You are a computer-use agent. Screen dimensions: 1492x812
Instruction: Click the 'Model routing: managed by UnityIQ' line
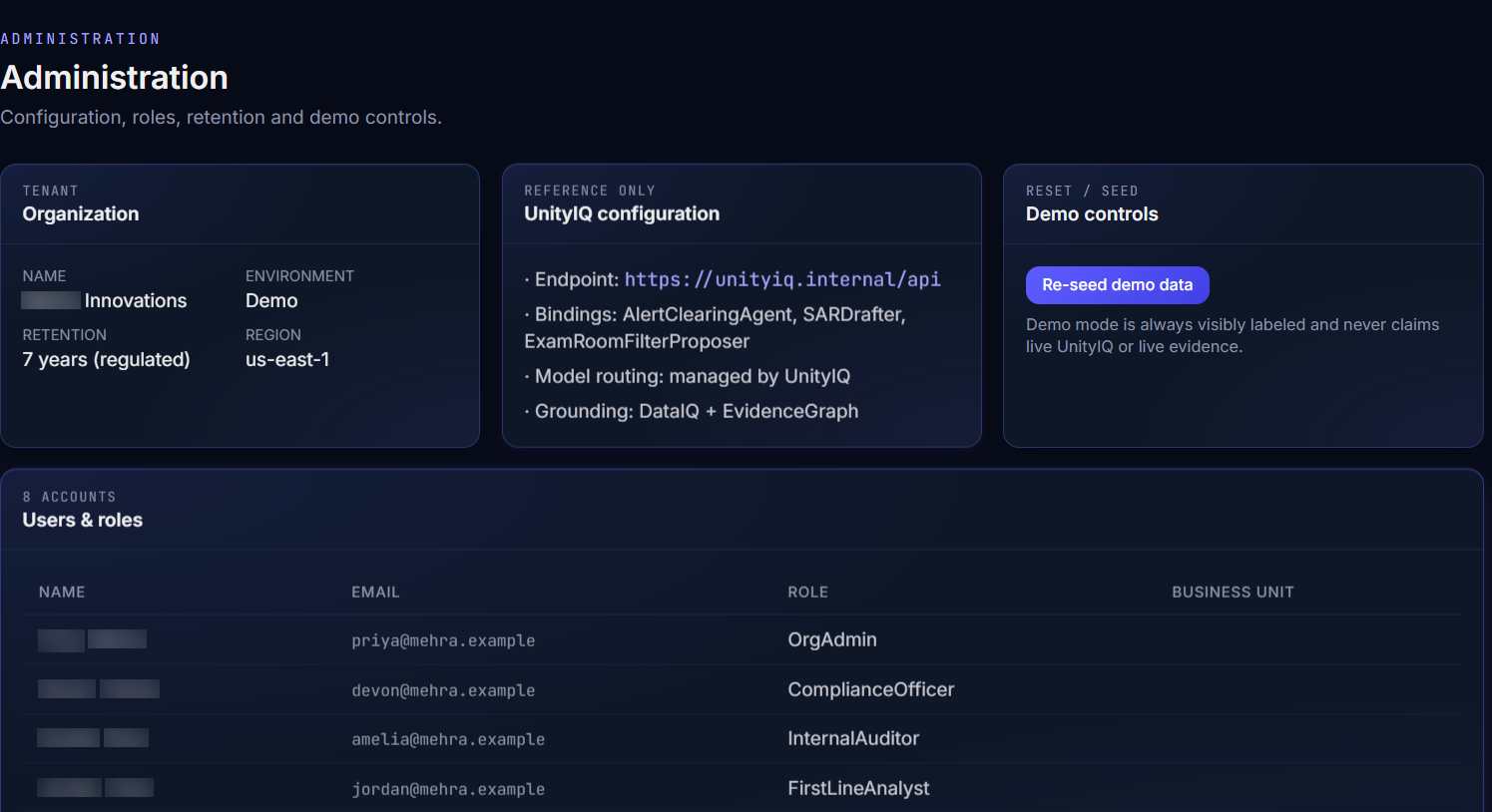tap(688, 376)
